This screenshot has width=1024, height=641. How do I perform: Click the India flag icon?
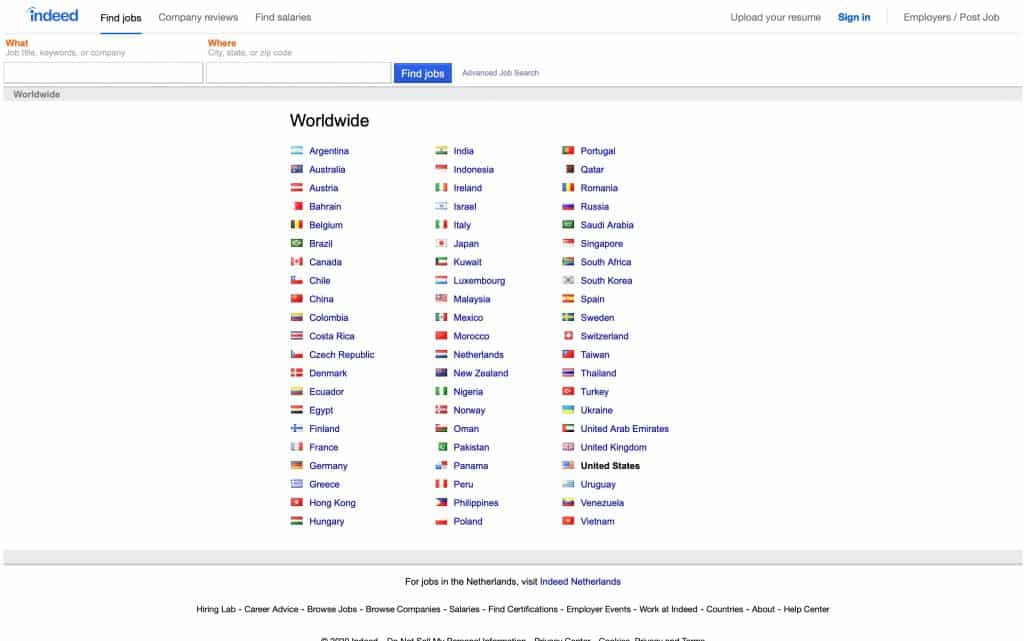pos(440,150)
